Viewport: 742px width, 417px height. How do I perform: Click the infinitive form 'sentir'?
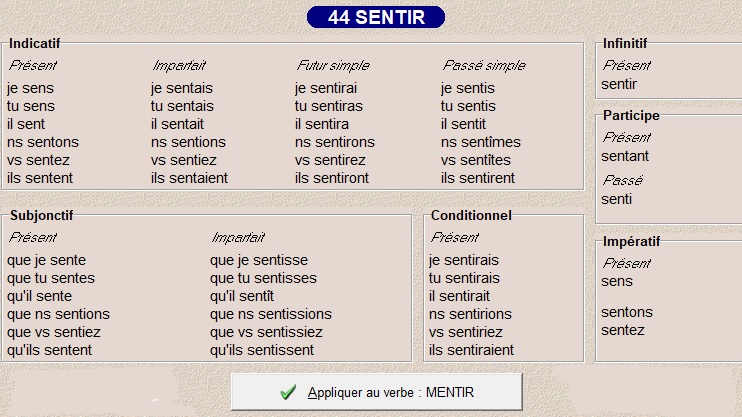click(619, 84)
